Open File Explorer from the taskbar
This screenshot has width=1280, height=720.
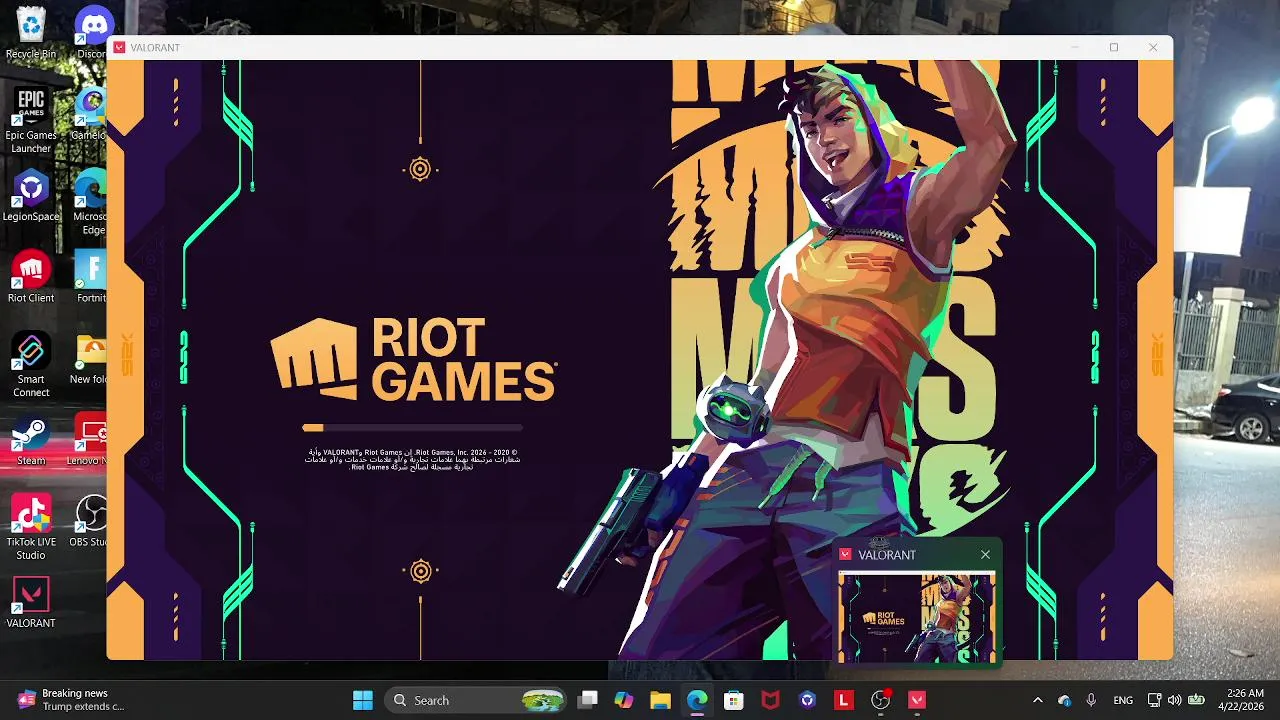click(x=661, y=700)
